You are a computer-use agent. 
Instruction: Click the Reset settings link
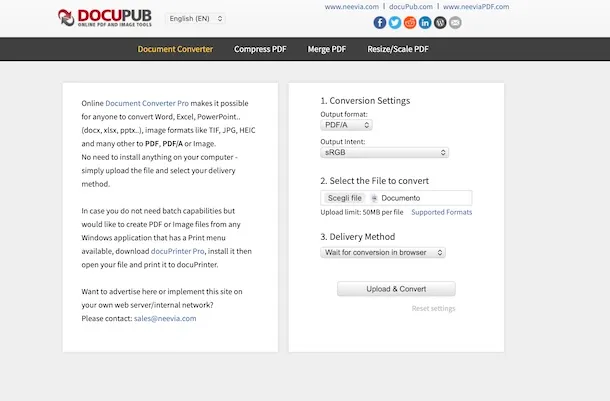coord(433,308)
